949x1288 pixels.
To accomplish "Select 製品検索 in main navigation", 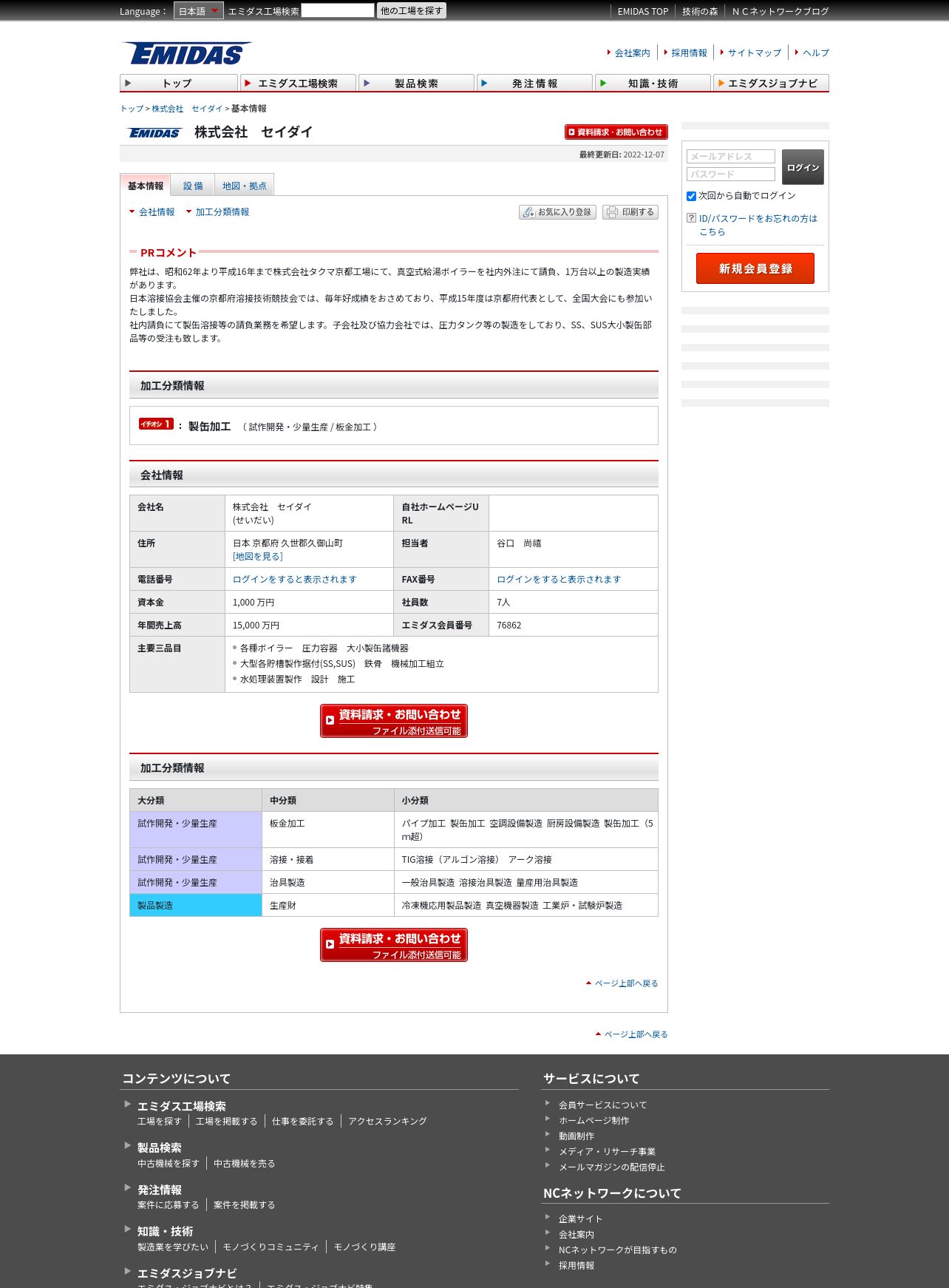I will point(416,83).
